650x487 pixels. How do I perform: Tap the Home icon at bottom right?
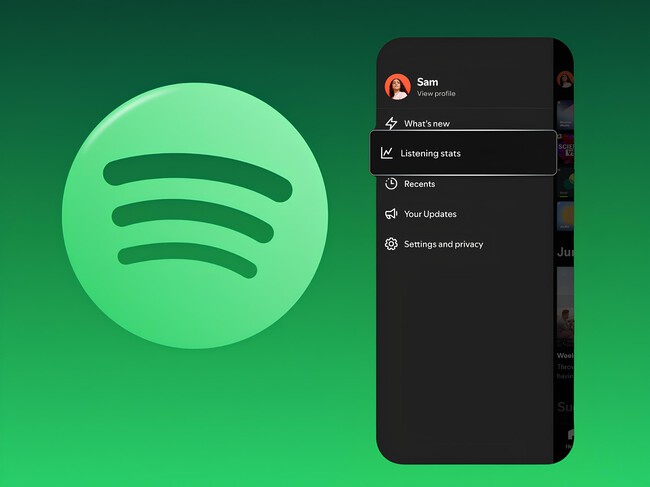[568, 436]
